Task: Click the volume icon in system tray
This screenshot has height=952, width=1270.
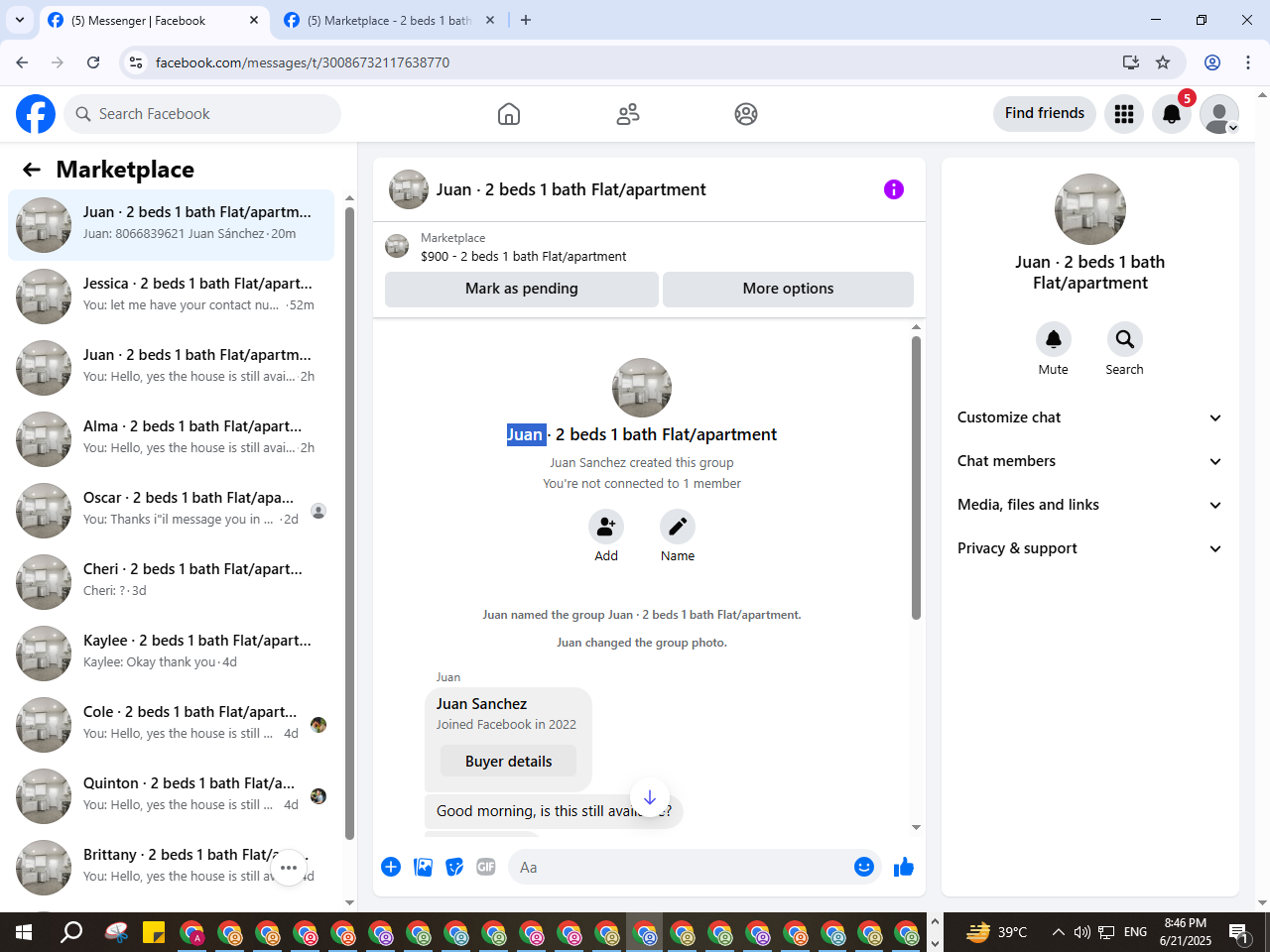Action: [1082, 932]
